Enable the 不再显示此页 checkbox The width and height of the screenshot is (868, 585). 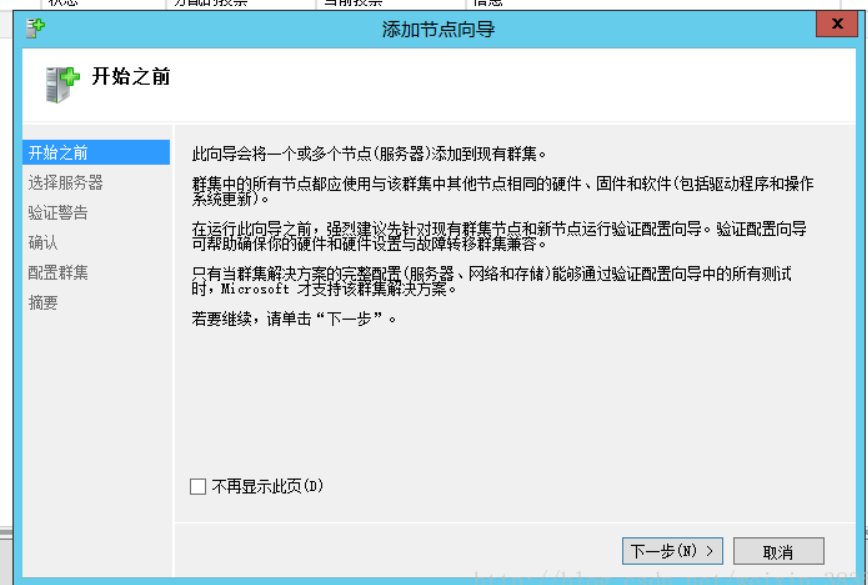[198, 486]
